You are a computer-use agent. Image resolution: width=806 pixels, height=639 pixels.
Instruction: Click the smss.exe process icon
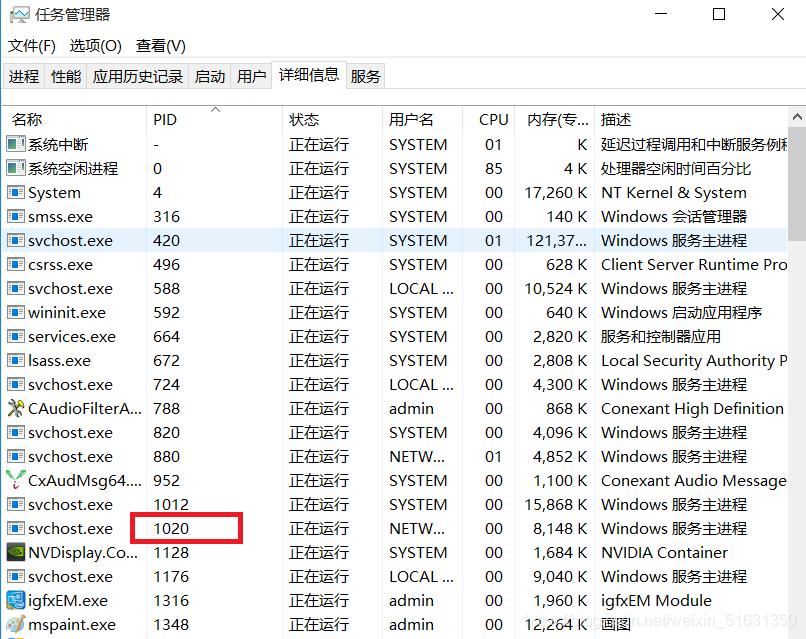(x=16, y=216)
